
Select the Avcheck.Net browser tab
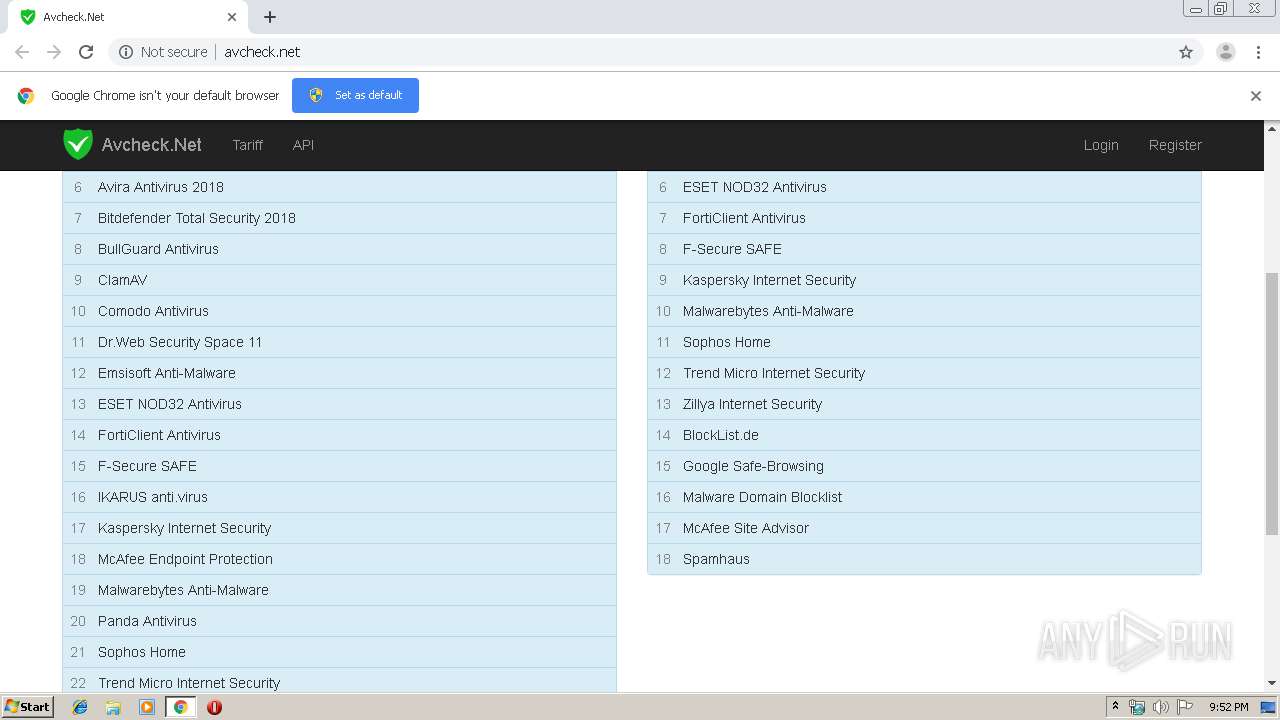[128, 17]
